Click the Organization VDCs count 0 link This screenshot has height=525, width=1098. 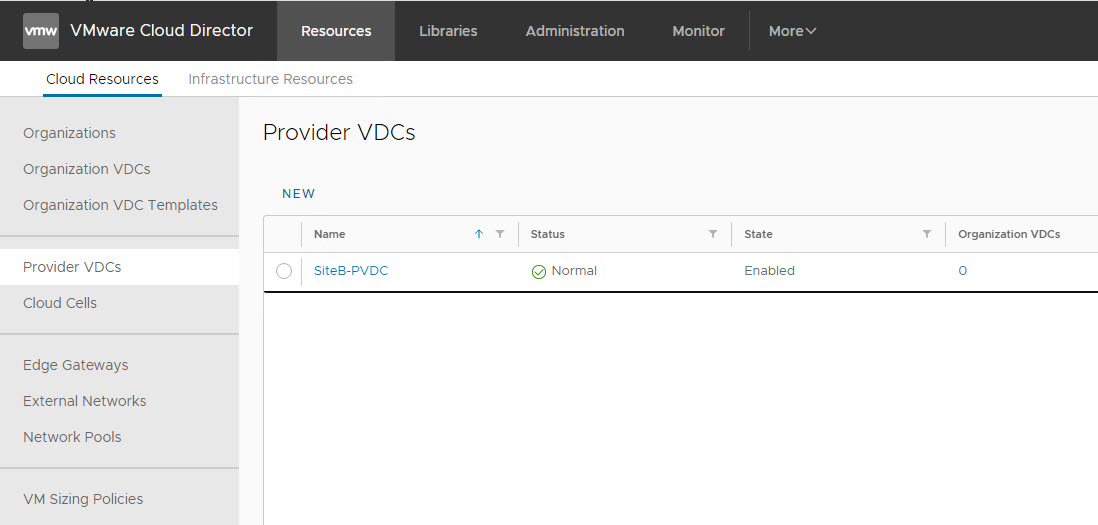coord(962,271)
